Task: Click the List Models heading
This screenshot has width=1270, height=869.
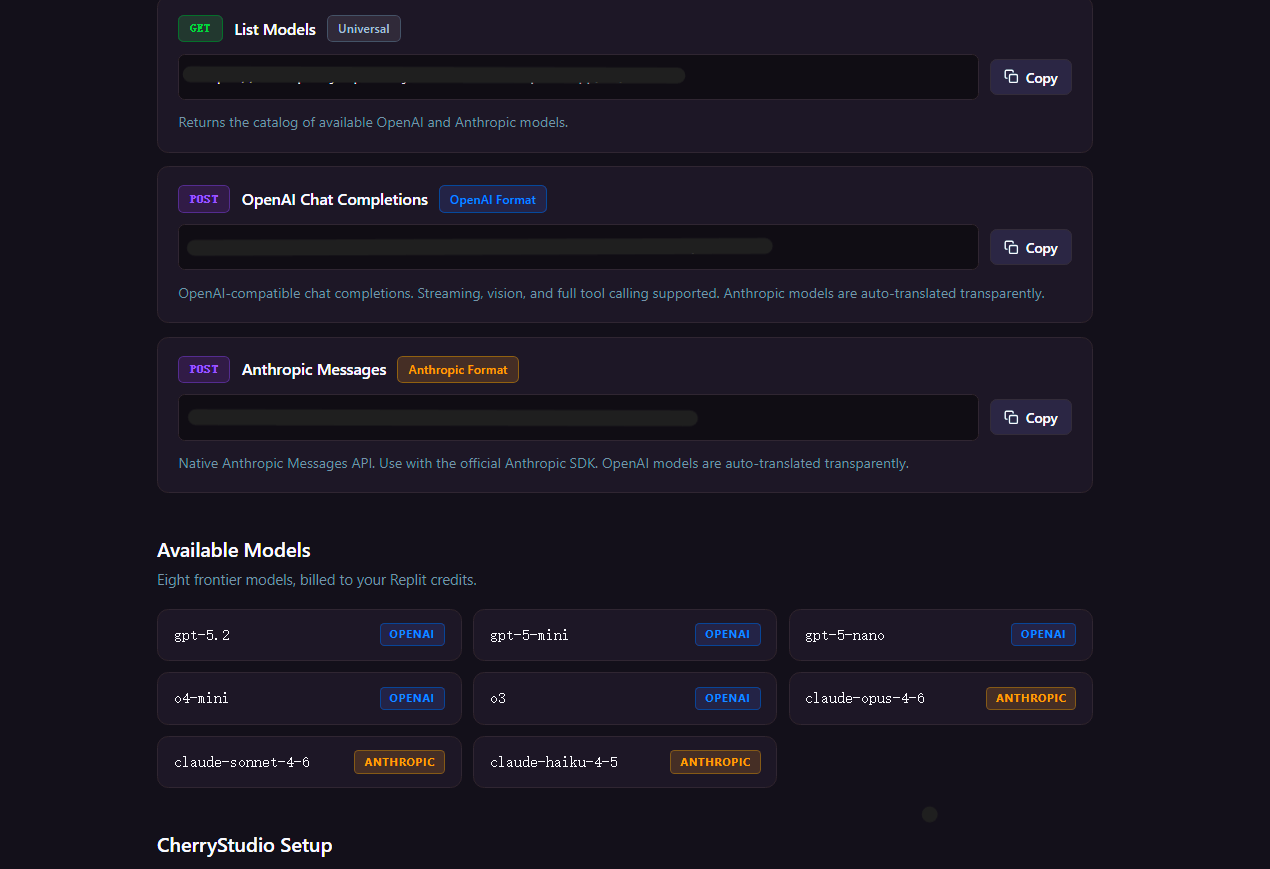Action: pyautogui.click(x=275, y=29)
